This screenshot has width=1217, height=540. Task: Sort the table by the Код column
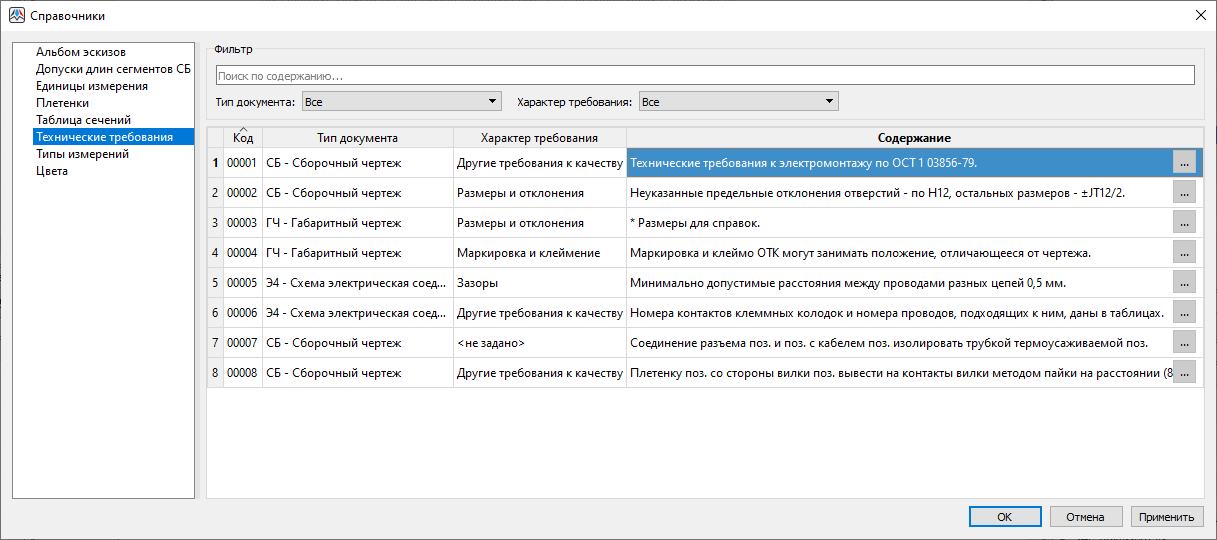[243, 138]
